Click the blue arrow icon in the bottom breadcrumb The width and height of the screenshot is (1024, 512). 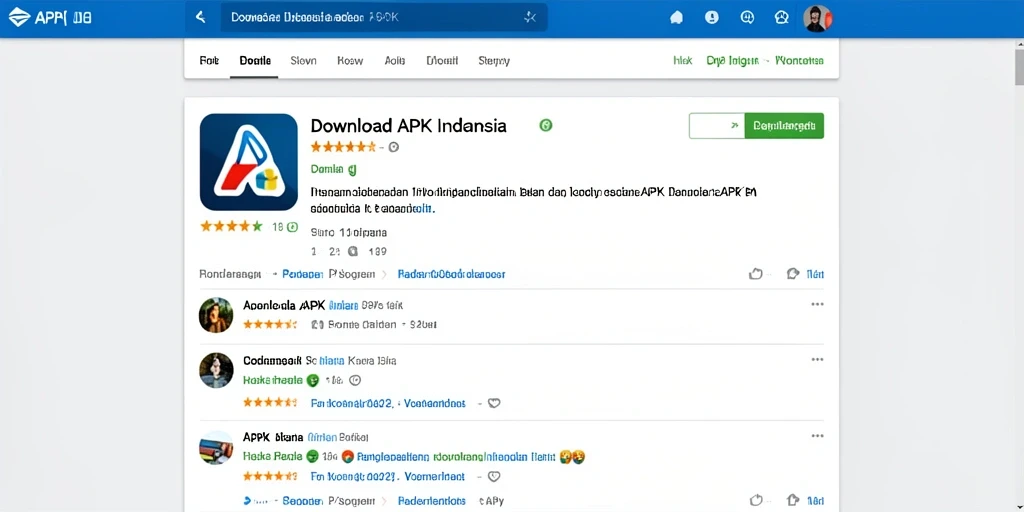pos(248,501)
